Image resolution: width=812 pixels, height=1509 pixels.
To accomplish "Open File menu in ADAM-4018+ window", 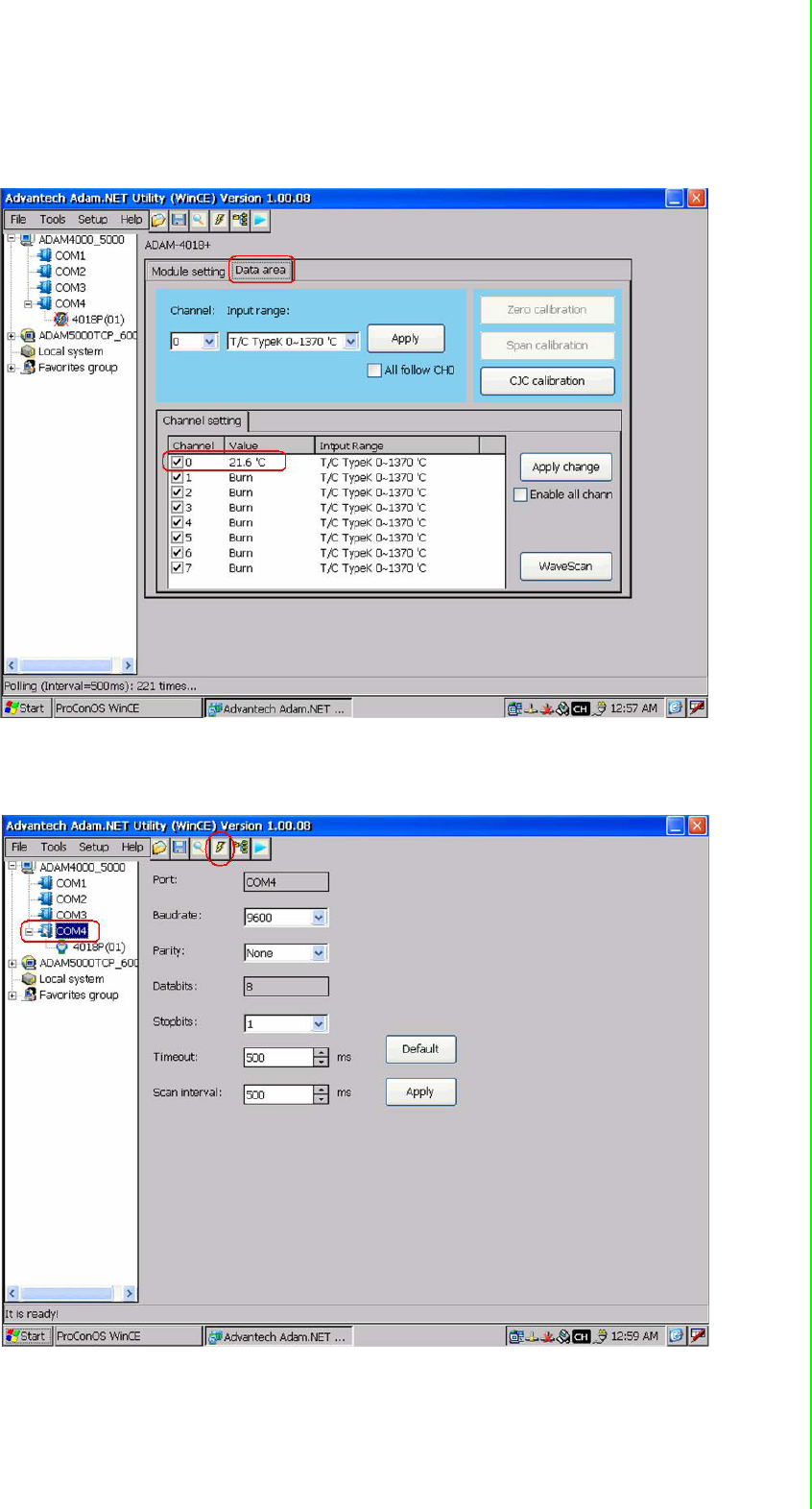I will tap(18, 220).
